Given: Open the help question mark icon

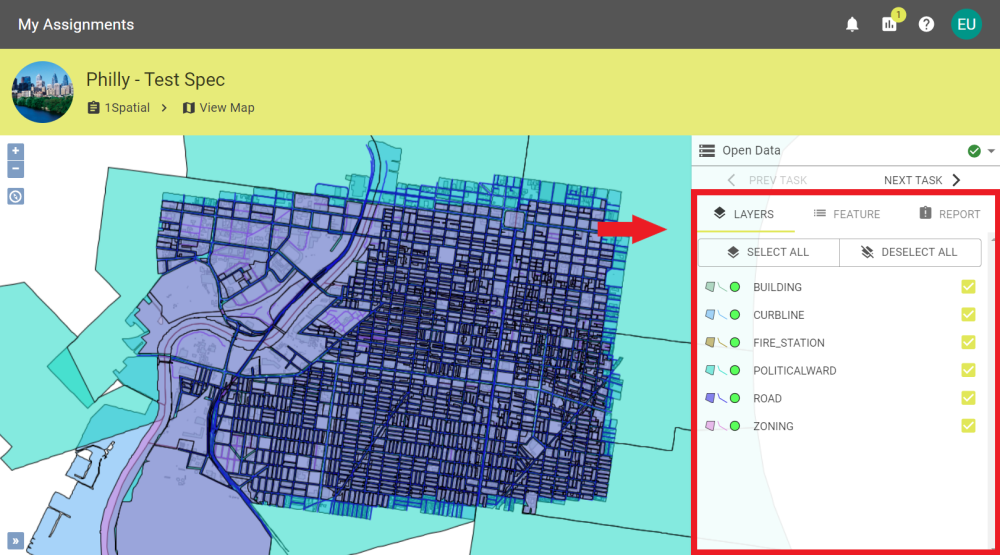Looking at the screenshot, I should point(926,24).
